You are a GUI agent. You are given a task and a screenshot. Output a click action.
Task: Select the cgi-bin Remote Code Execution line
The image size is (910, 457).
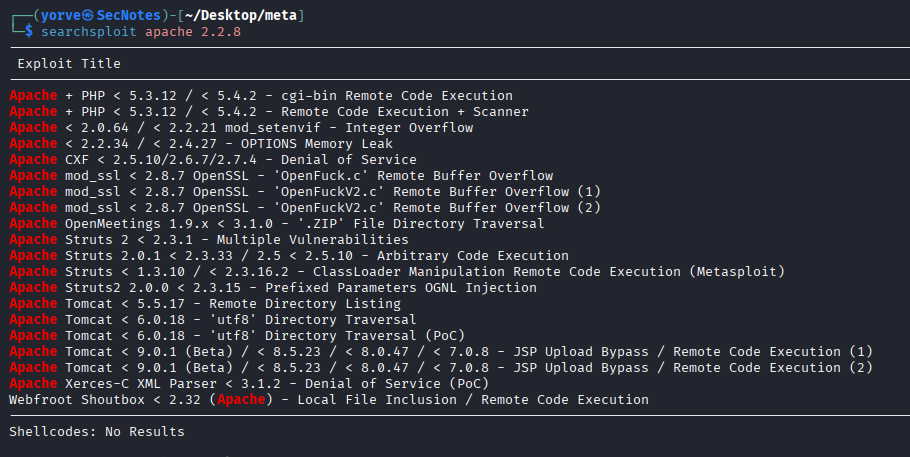click(x=261, y=96)
